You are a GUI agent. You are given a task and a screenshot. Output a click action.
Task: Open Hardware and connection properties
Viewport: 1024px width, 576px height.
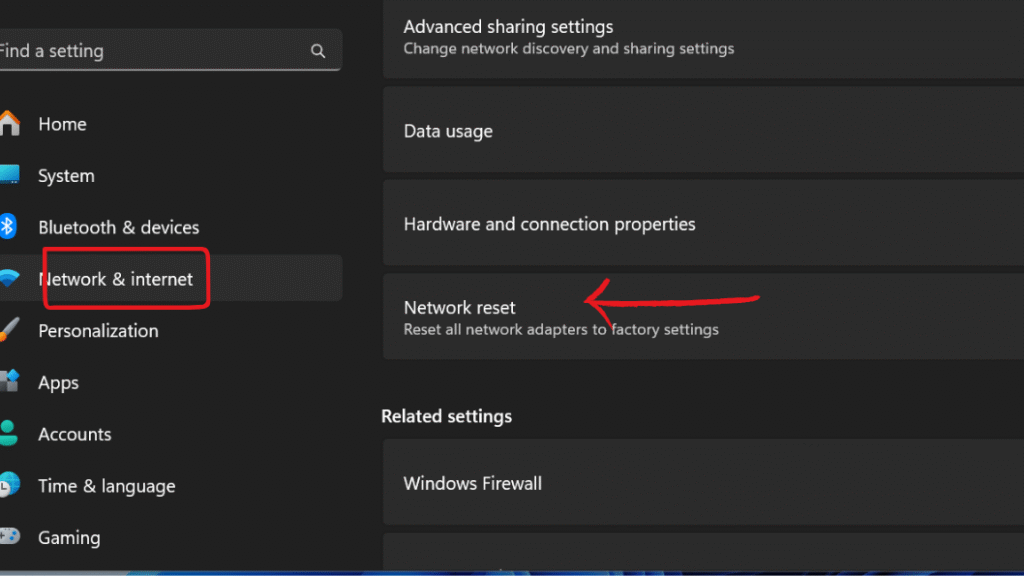(703, 223)
